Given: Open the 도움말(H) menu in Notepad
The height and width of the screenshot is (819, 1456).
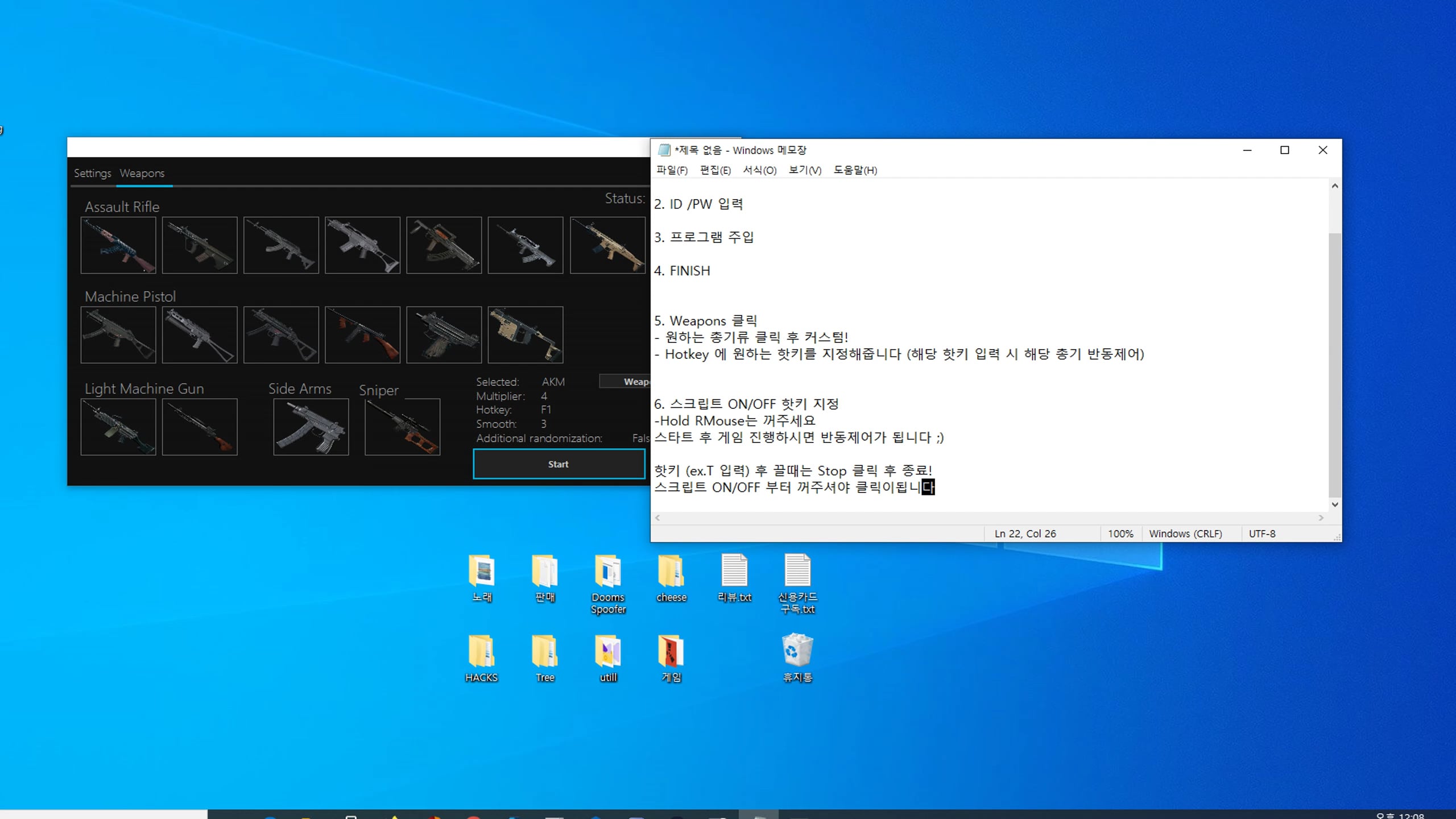Looking at the screenshot, I should coord(855,170).
